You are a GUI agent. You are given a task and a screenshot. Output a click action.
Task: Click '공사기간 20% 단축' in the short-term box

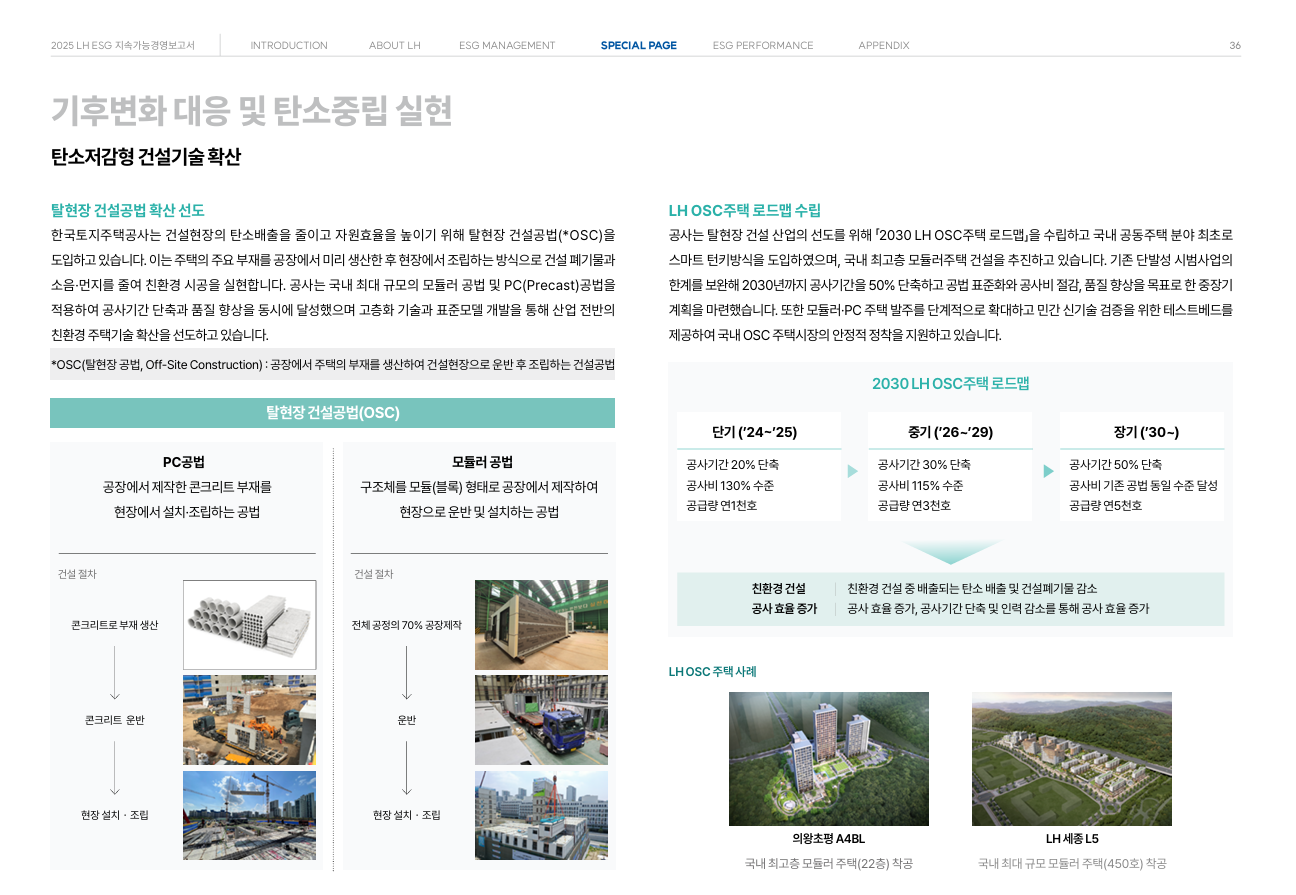(733, 465)
